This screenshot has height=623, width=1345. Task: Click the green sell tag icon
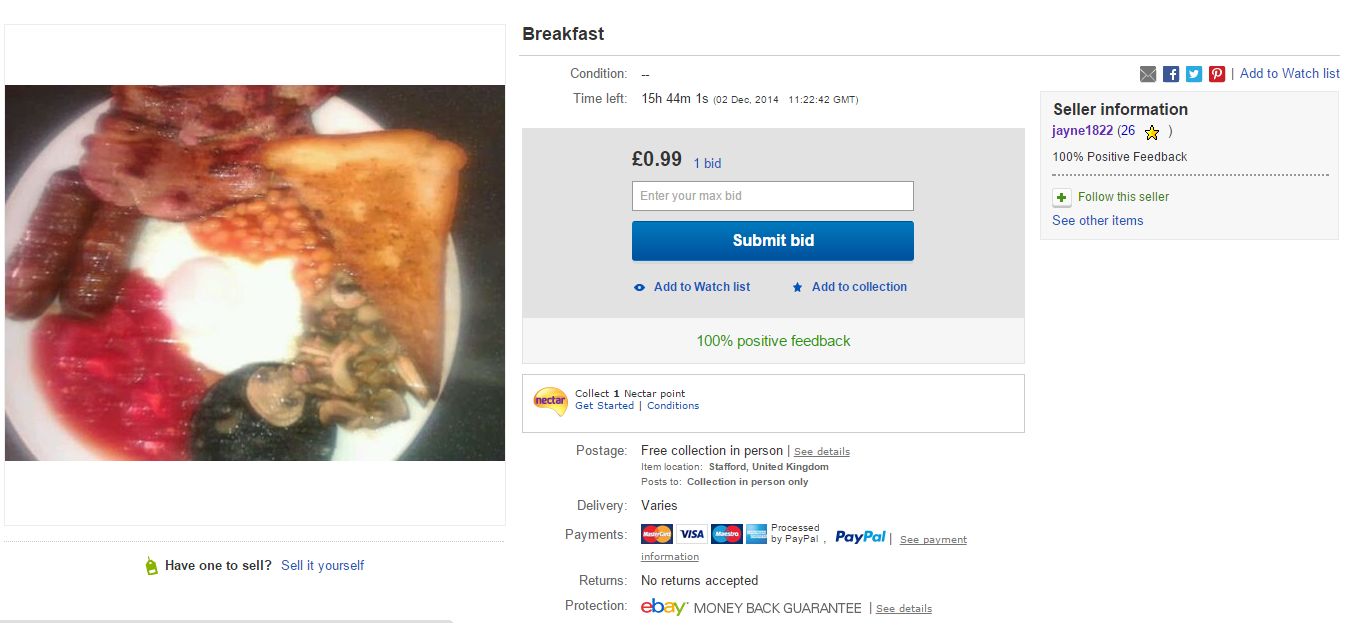click(x=151, y=566)
